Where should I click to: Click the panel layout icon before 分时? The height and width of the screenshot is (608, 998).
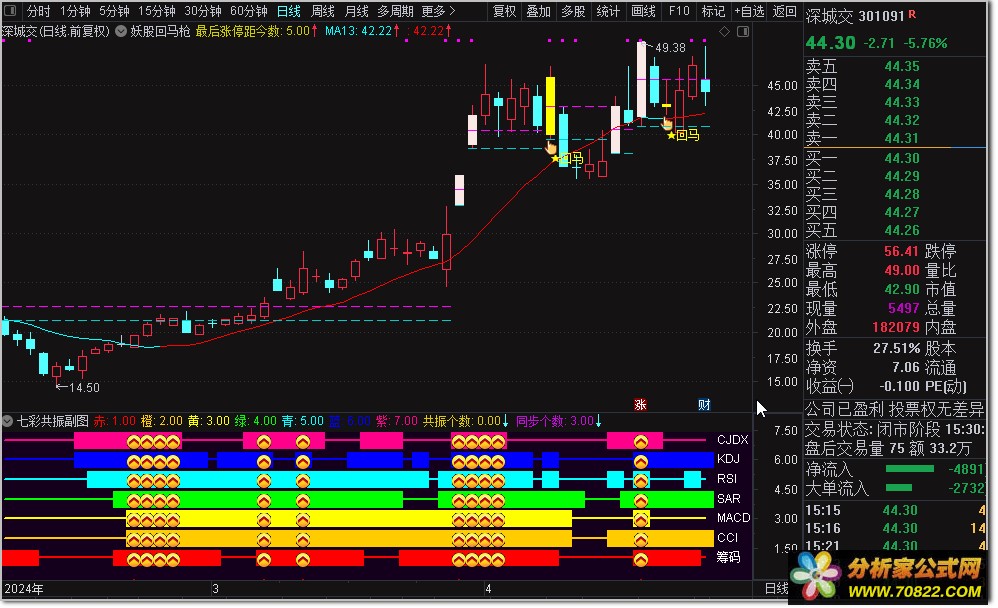pyautogui.click(x=11, y=10)
